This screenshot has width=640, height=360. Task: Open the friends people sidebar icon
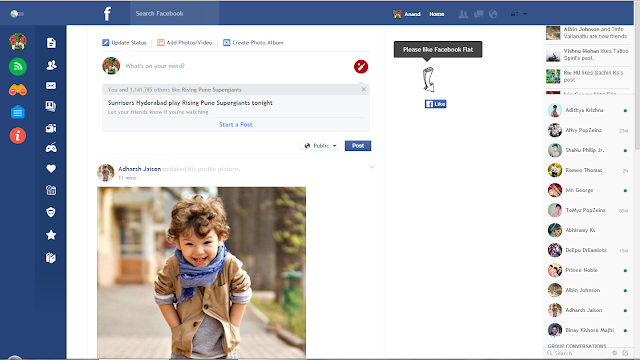[51, 65]
